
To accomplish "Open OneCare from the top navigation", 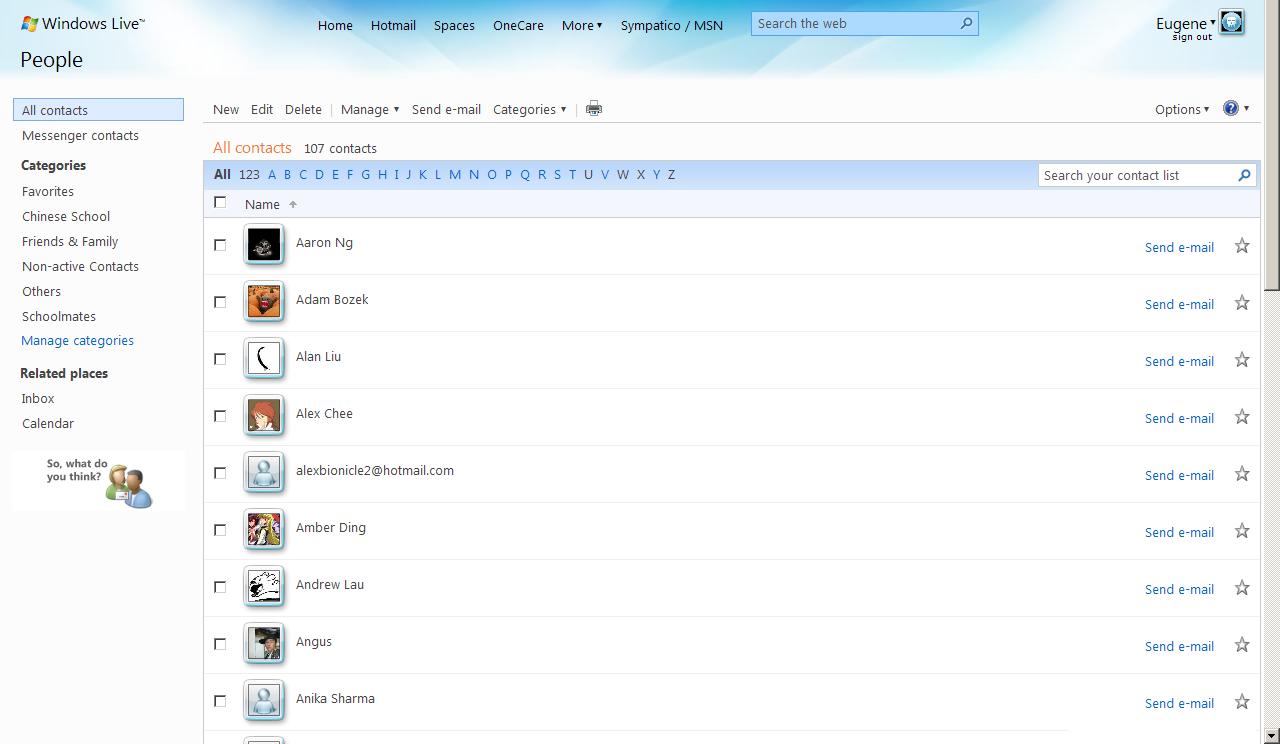I will coord(518,25).
